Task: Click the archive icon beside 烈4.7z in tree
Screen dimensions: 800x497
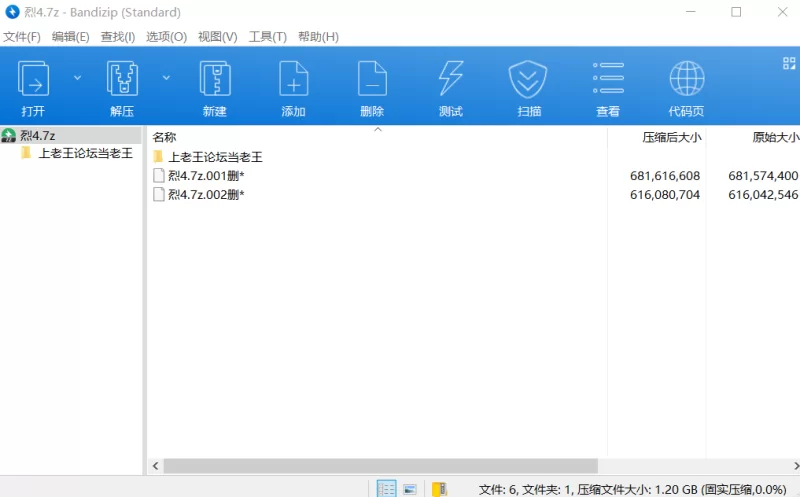Action: pyautogui.click(x=9, y=135)
